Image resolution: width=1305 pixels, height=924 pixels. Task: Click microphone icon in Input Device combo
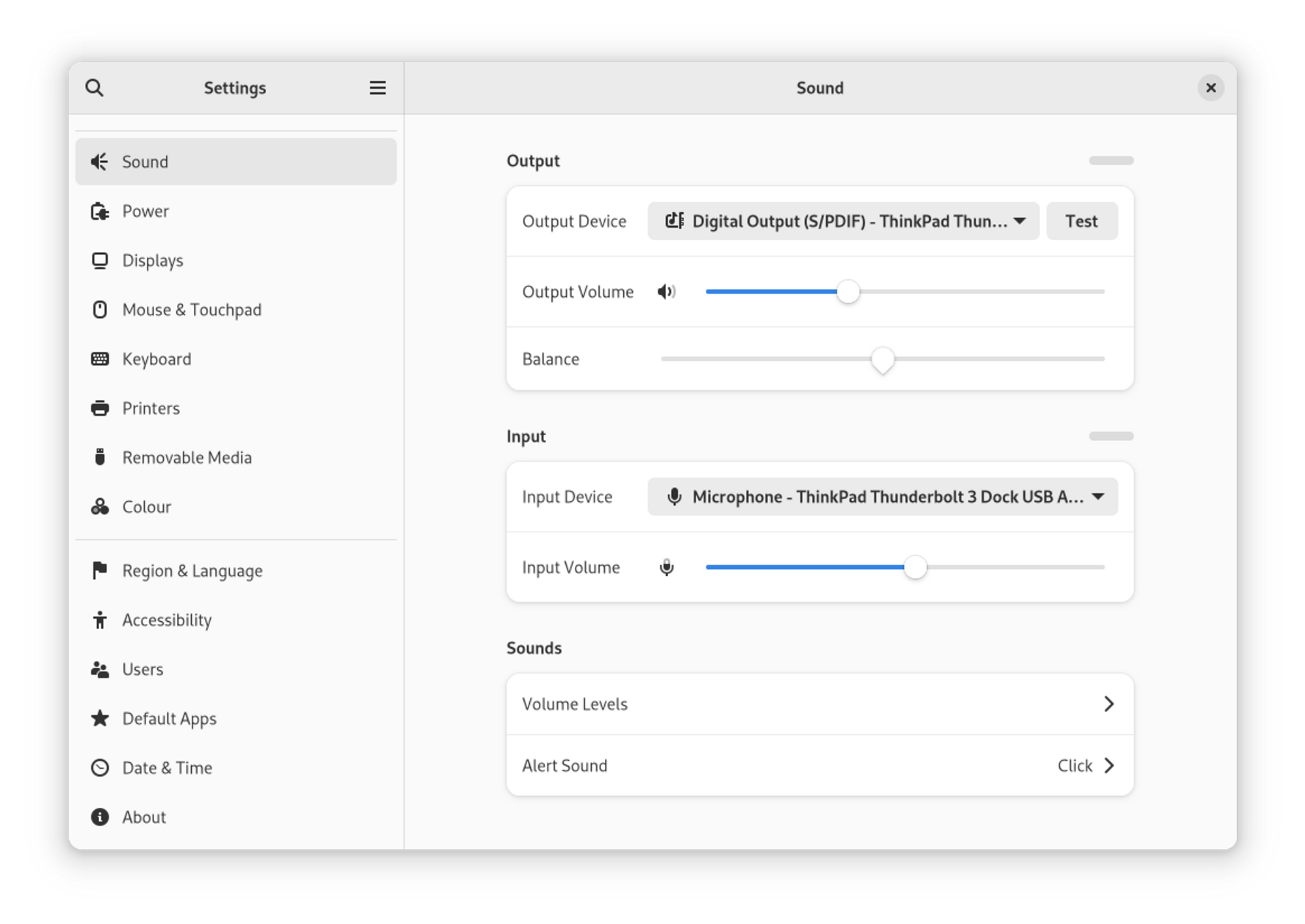tap(674, 497)
